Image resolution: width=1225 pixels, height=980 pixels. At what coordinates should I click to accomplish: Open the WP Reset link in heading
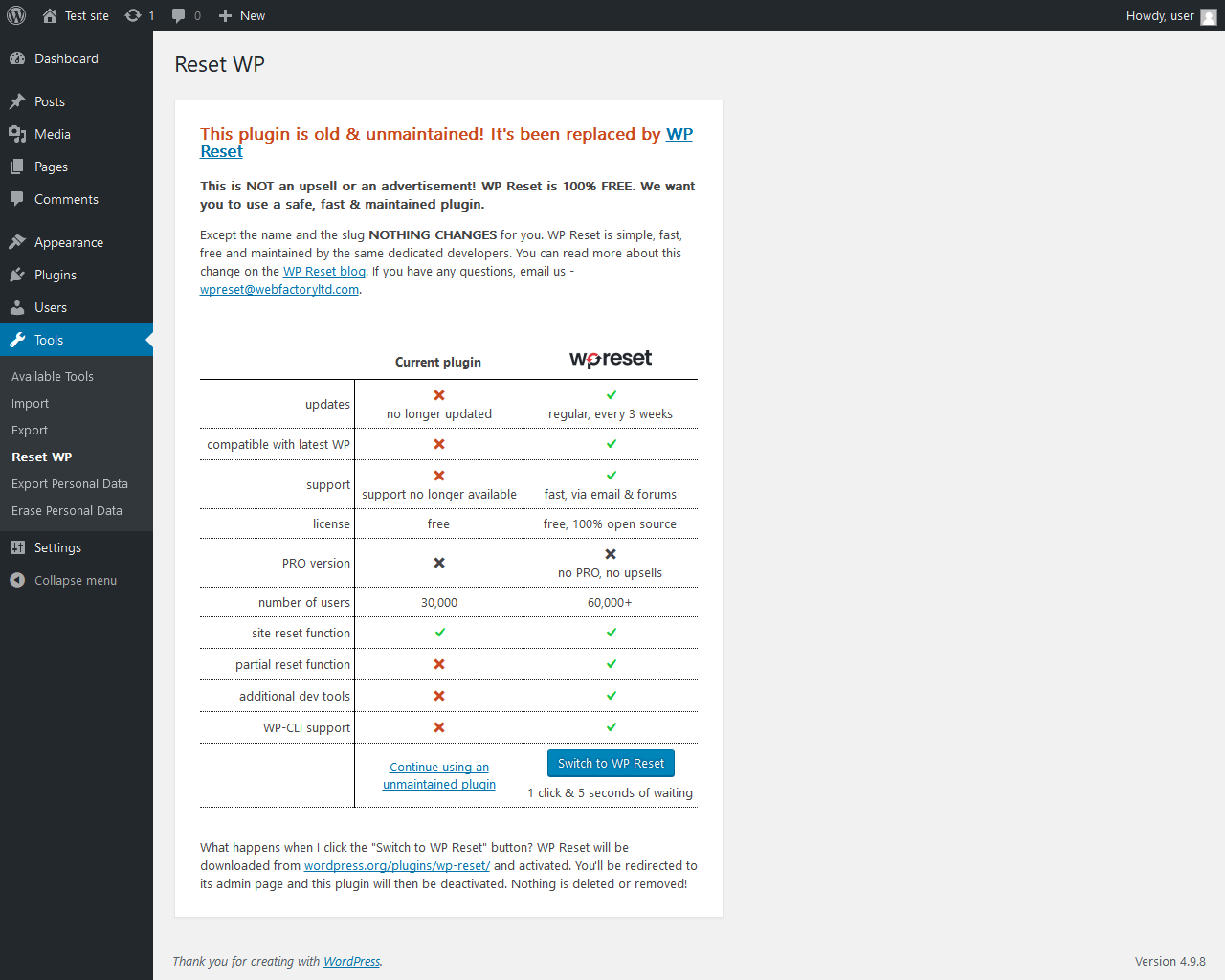[679, 134]
